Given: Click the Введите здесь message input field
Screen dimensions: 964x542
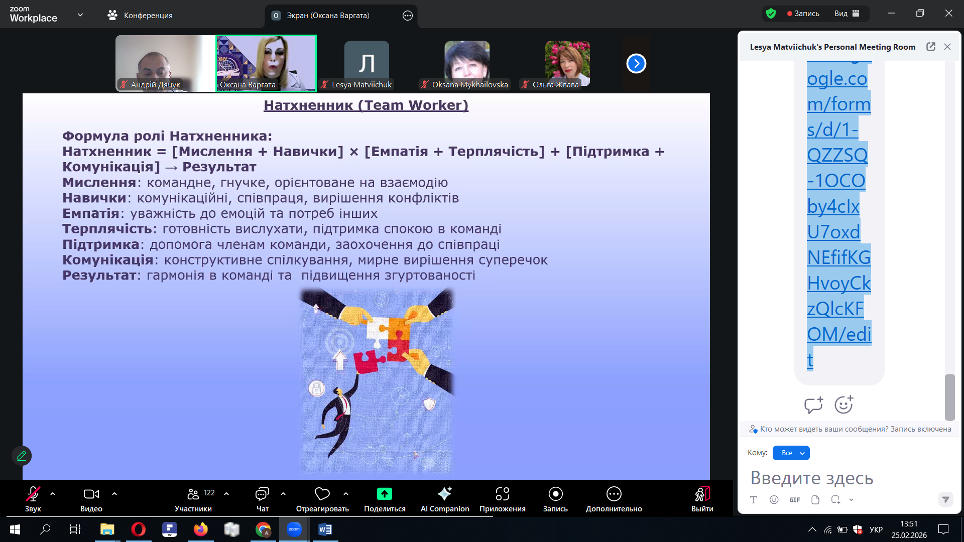Looking at the screenshot, I should (840, 478).
